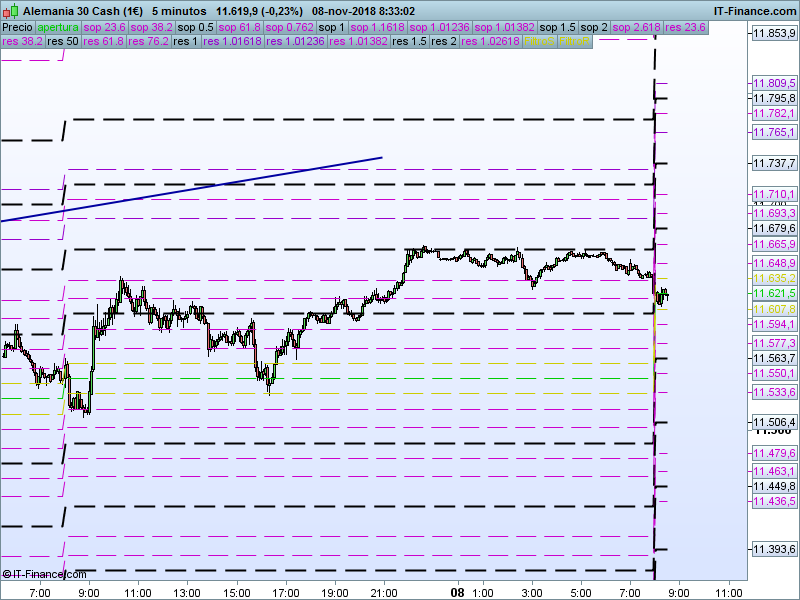Click the Alemania 30 Cash (1€) instrument title

(83, 11)
